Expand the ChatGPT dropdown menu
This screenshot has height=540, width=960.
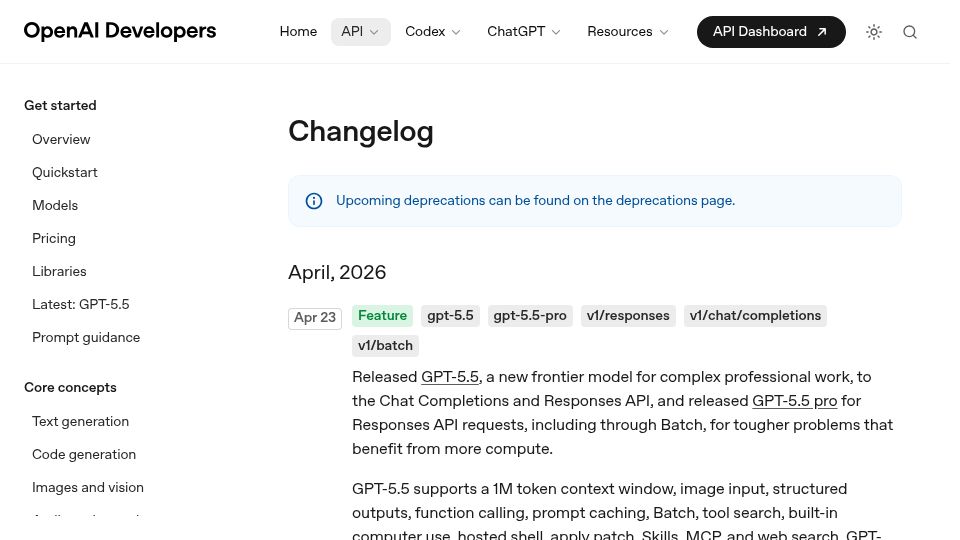click(523, 32)
